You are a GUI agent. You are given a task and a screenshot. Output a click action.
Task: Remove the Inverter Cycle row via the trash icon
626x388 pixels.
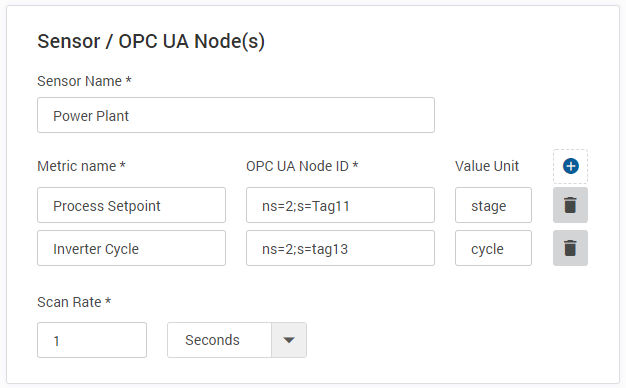click(570, 248)
